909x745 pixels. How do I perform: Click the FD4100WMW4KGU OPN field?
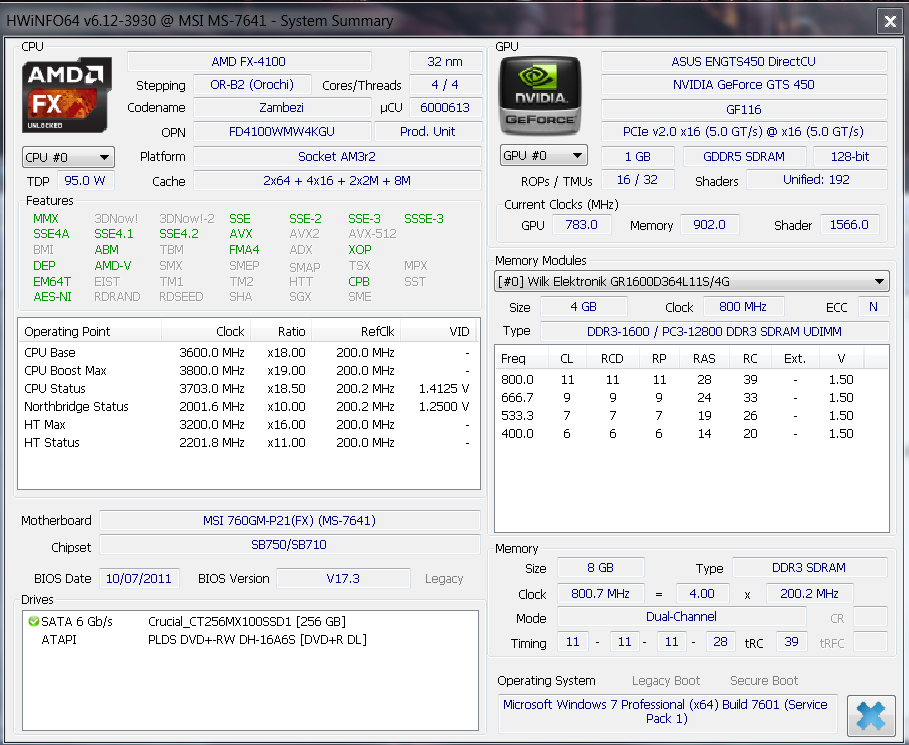[282, 132]
